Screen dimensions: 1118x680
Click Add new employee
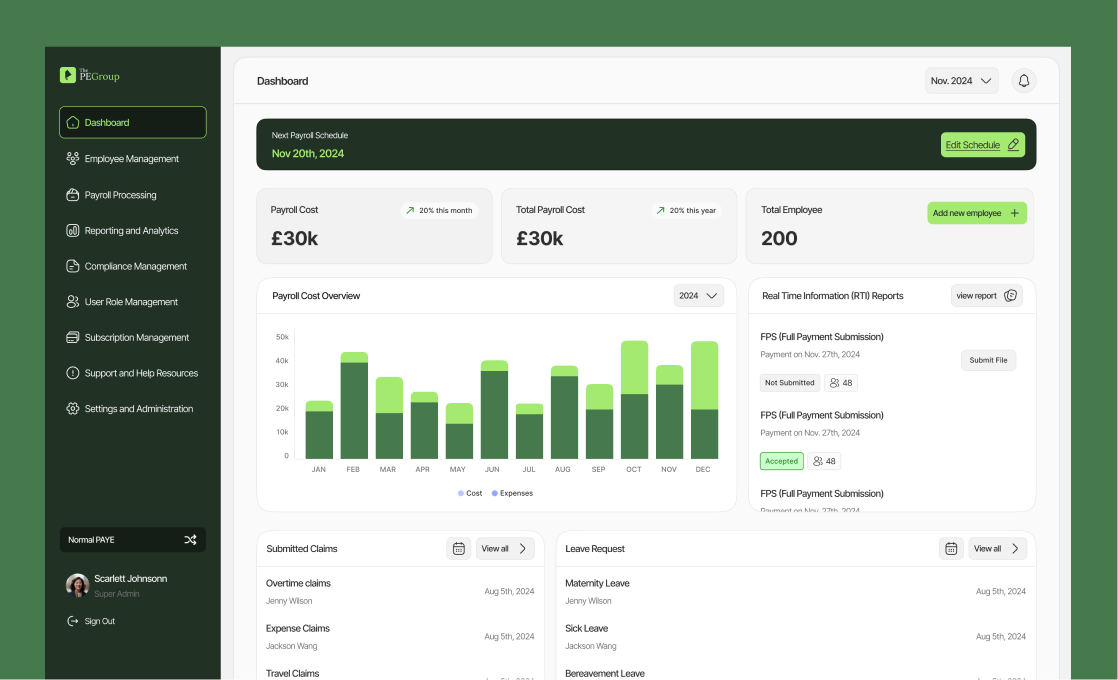(976, 213)
